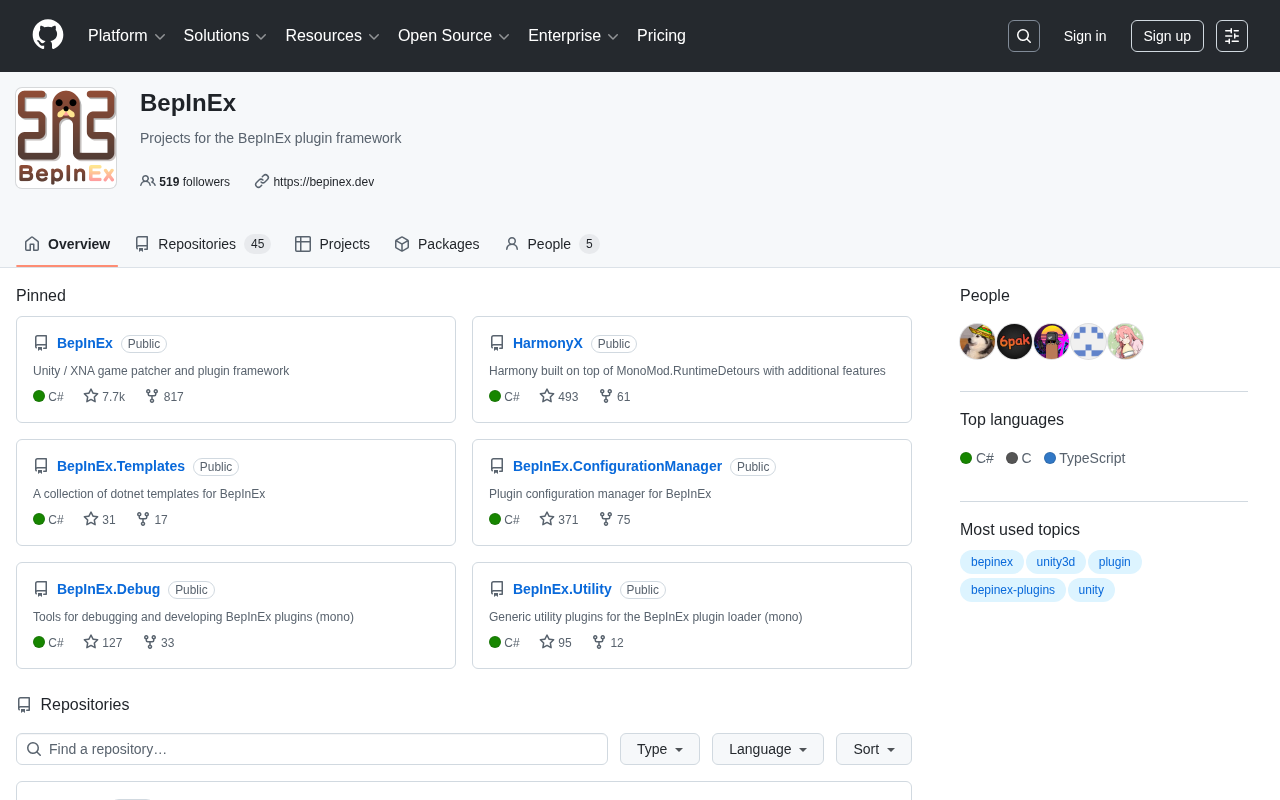Click the Find a repository search field
The height and width of the screenshot is (800, 1280).
(312, 749)
